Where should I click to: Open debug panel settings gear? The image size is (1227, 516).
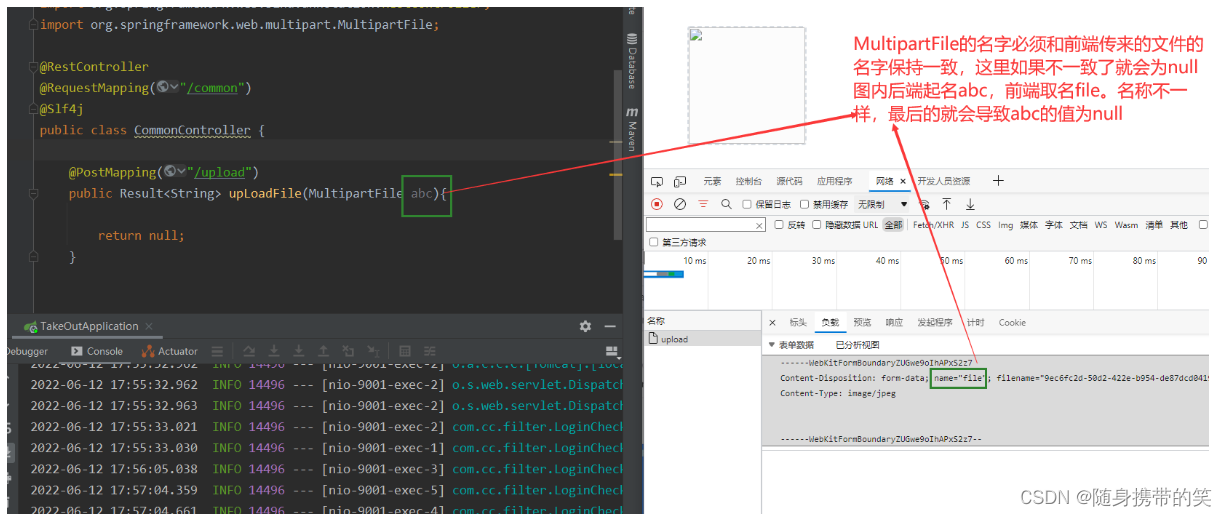[x=585, y=326]
